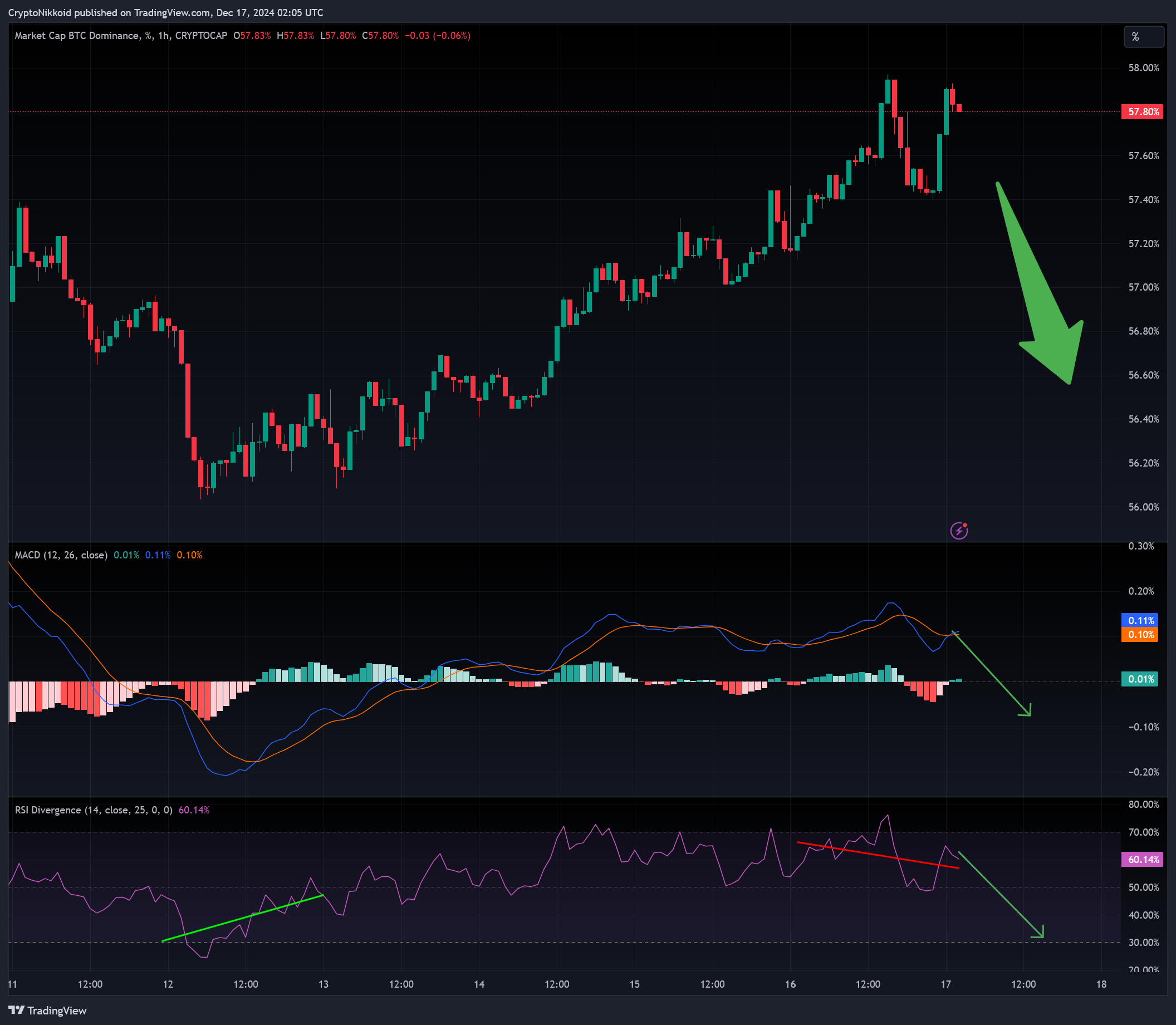Click the close value C57.80% in legend
The image size is (1176, 1025).
click(380, 36)
